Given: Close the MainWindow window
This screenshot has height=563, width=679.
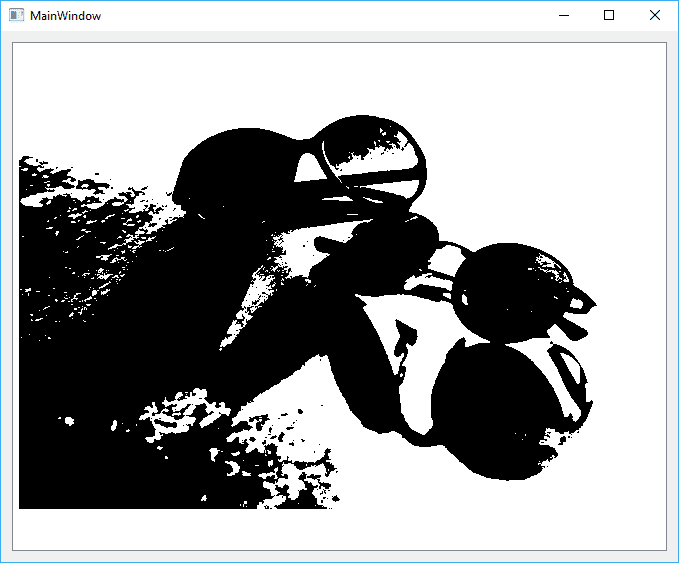Looking at the screenshot, I should (x=655, y=16).
